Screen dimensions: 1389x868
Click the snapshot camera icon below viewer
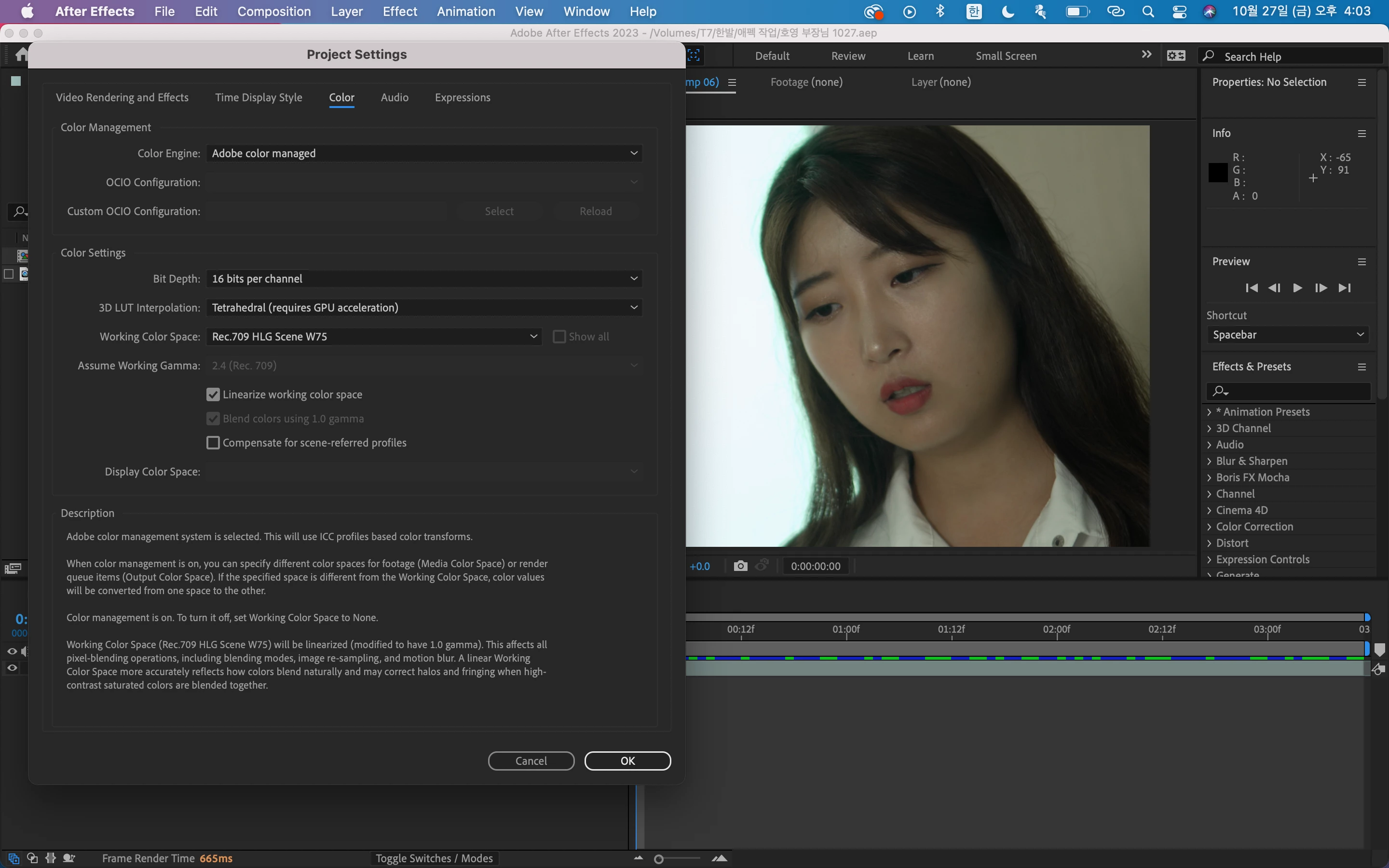740,566
